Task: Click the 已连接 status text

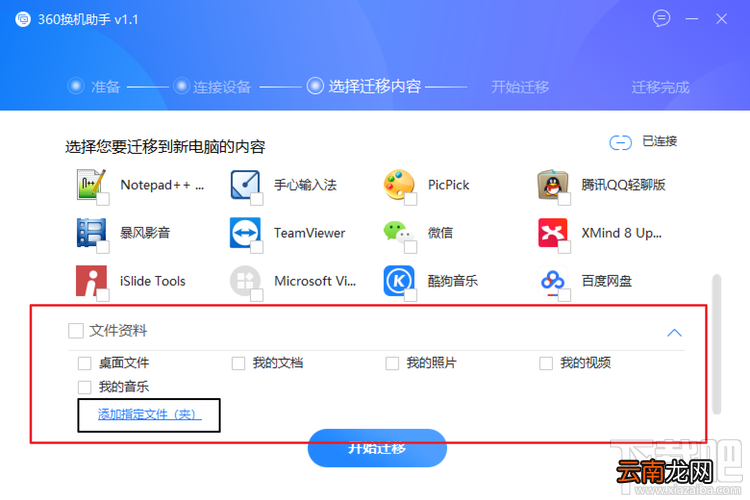Action: [659, 141]
